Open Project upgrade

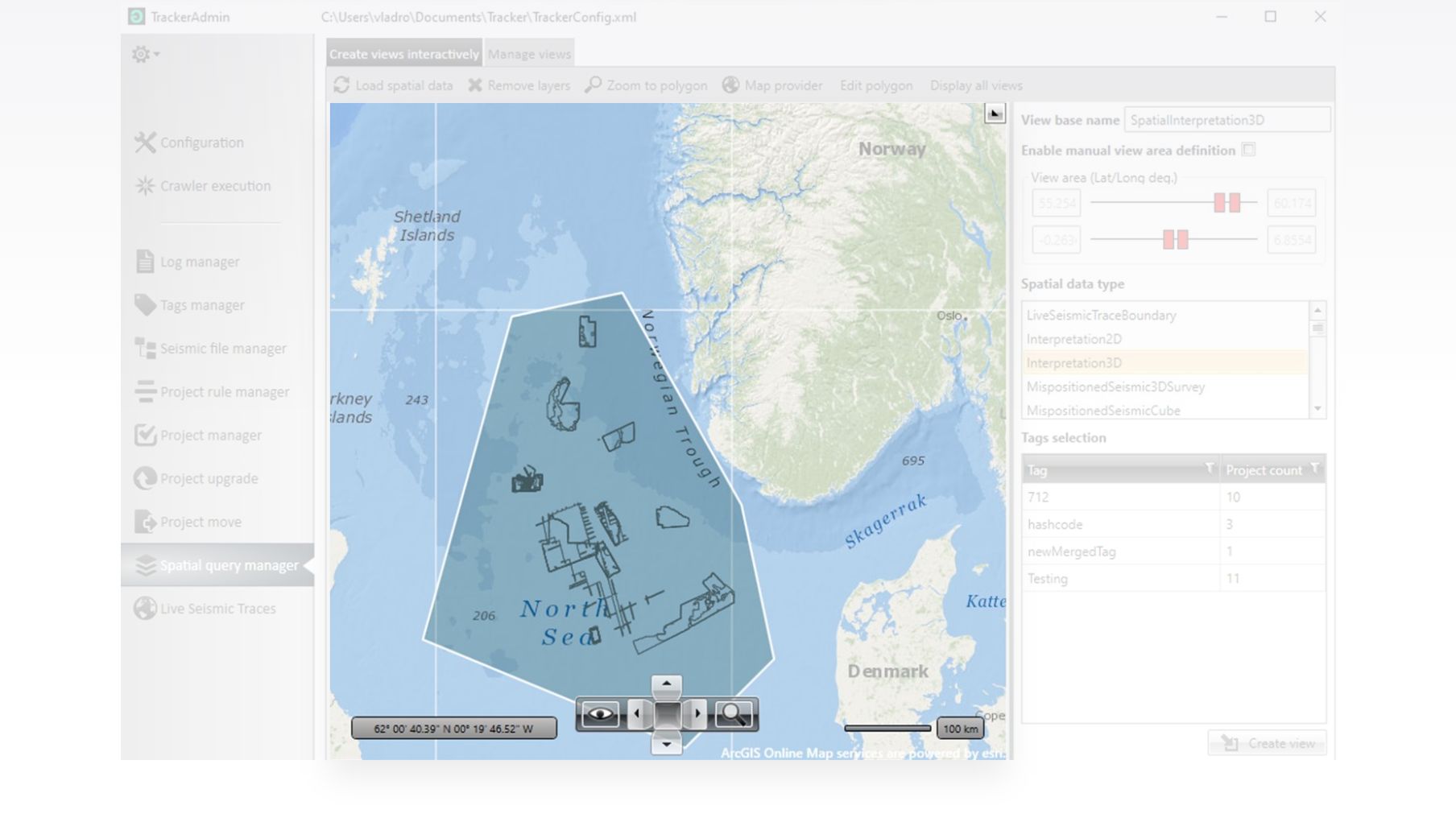196,478
